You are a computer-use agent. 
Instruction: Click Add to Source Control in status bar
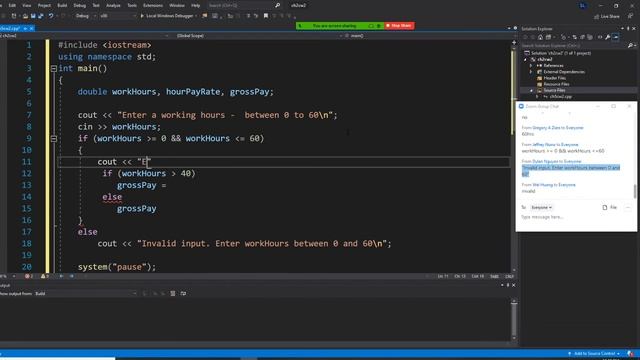pyautogui.click(x=594, y=354)
